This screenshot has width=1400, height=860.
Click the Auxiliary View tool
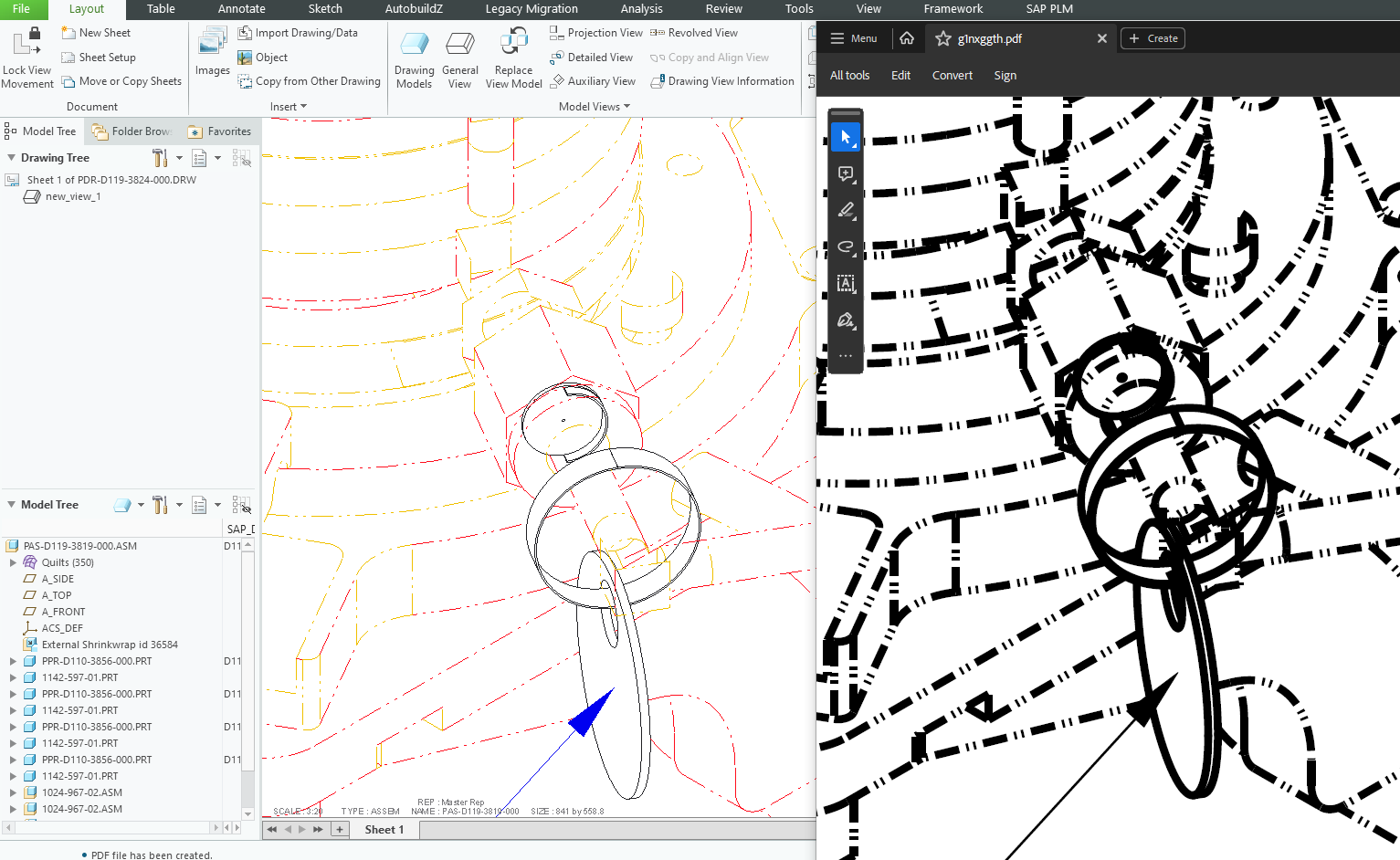click(593, 80)
